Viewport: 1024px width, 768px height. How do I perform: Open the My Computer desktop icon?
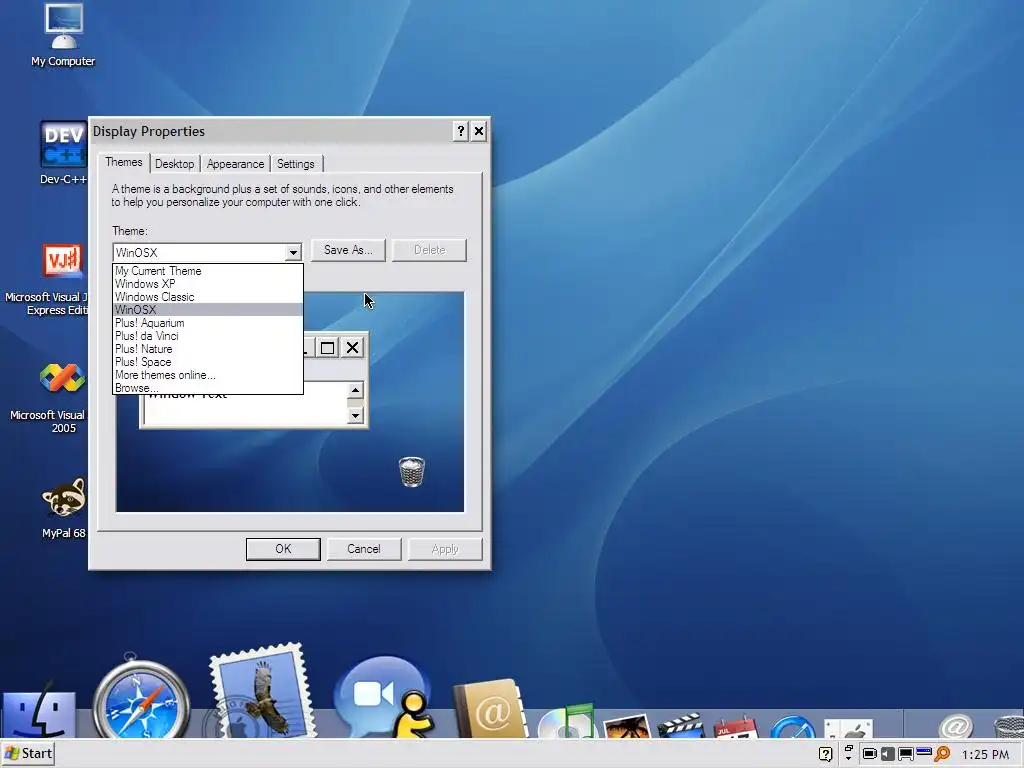63,35
